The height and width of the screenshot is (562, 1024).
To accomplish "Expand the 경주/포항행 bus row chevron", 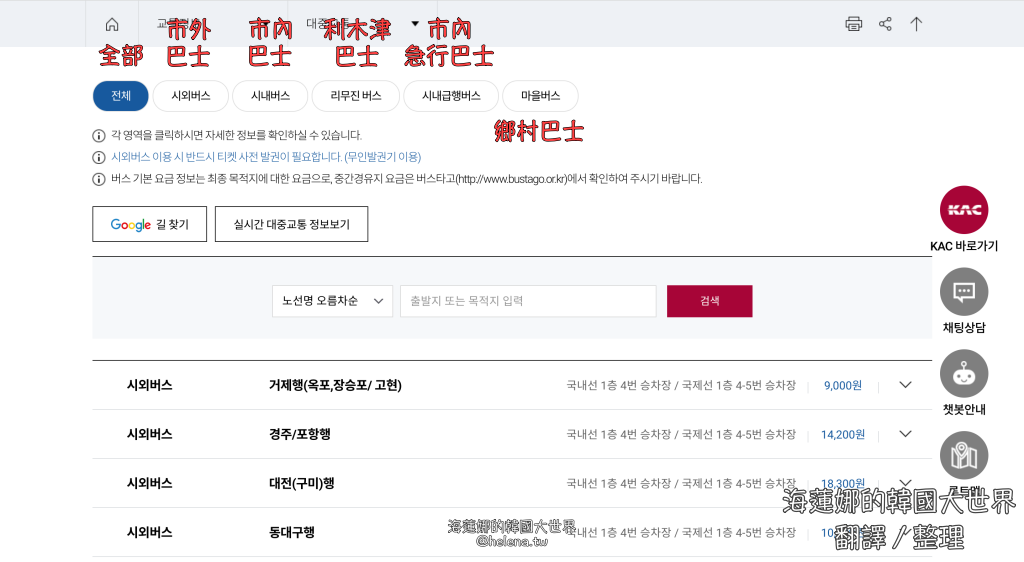I will pyautogui.click(x=905, y=434).
